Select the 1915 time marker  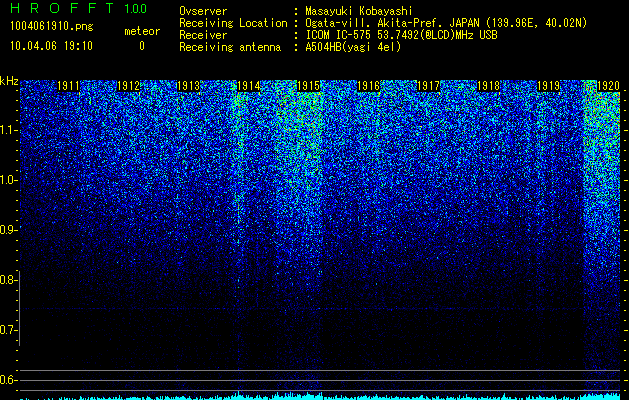308,86
